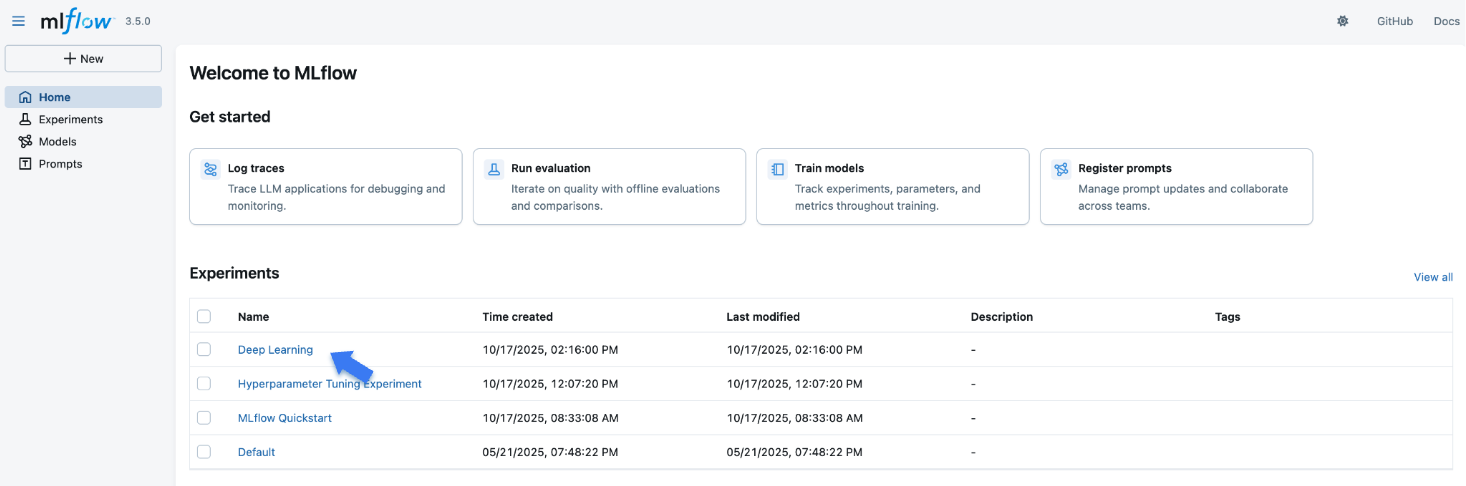Open the MLflow Quickstart experiment

[285, 418]
